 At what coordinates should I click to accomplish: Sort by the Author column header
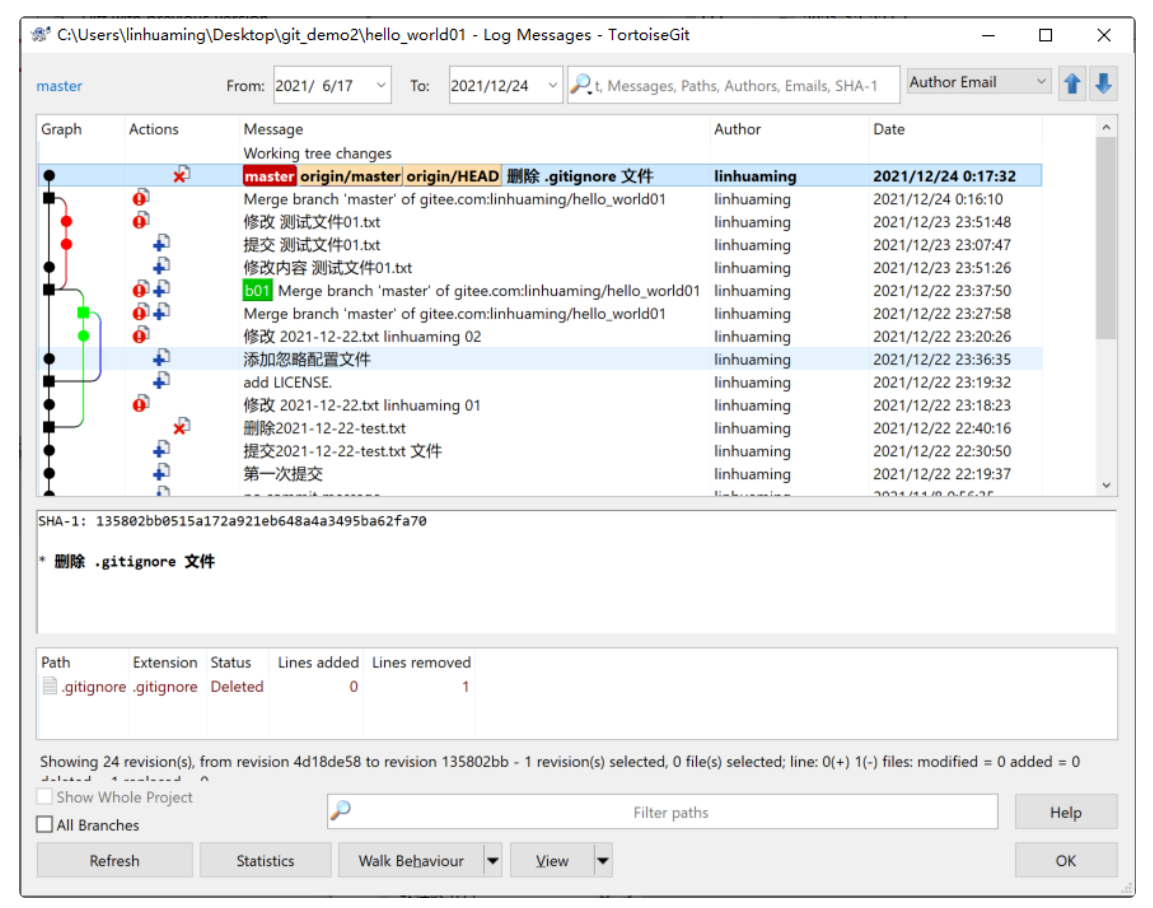[789, 129]
